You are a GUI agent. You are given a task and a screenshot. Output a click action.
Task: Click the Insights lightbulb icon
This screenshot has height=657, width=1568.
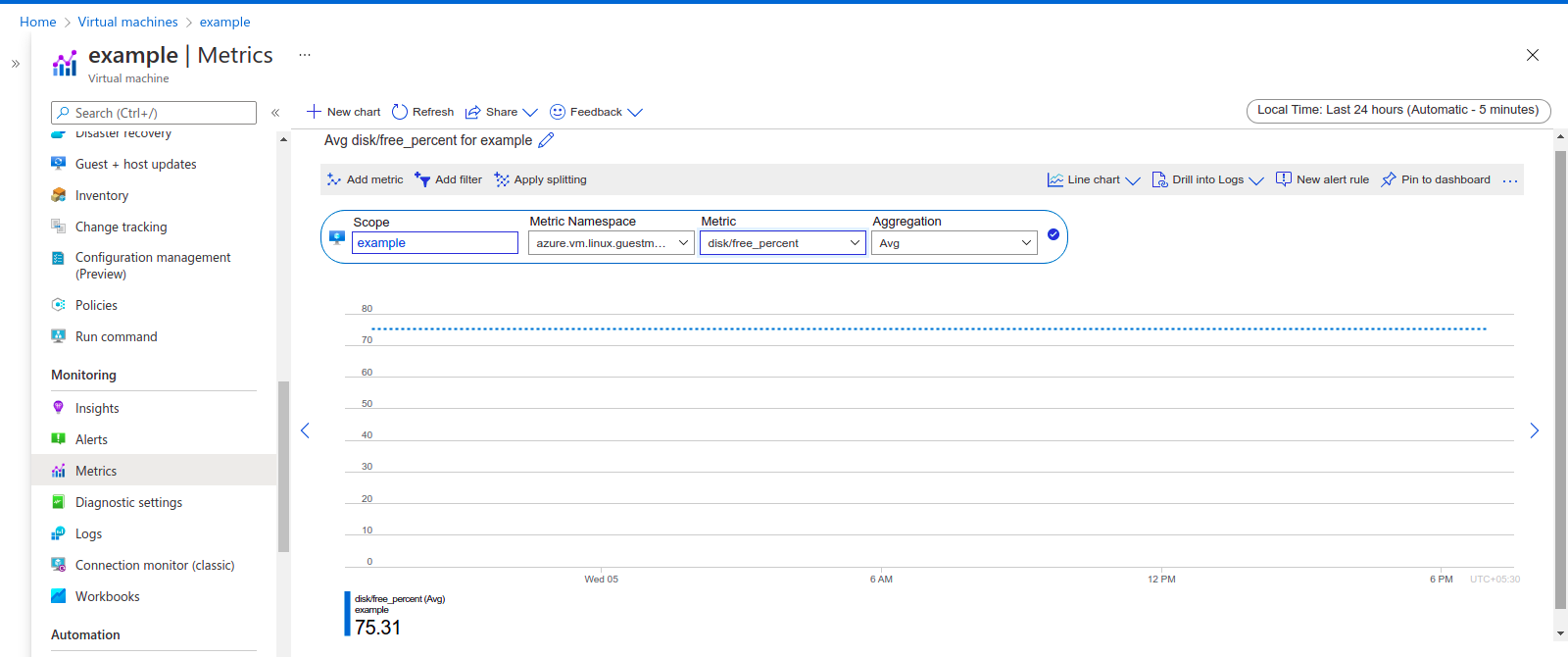click(x=58, y=408)
